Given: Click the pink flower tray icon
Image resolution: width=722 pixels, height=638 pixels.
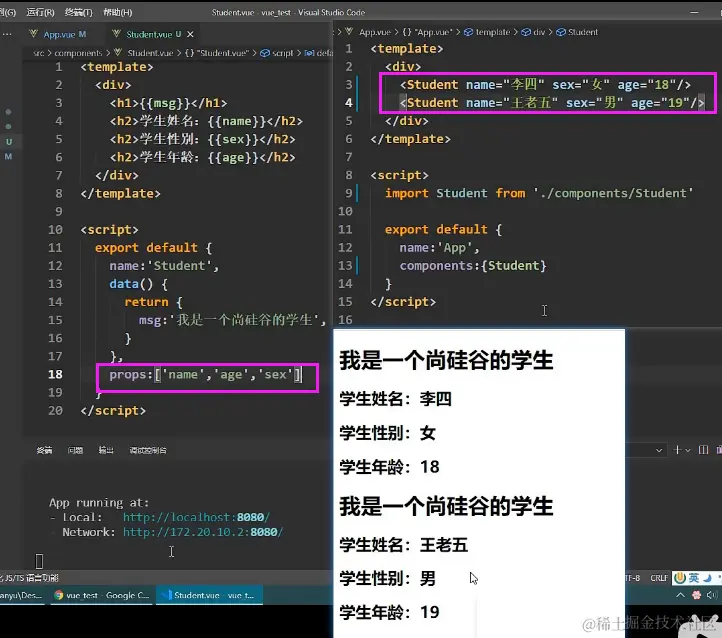Looking at the screenshot, I should [x=696, y=595].
